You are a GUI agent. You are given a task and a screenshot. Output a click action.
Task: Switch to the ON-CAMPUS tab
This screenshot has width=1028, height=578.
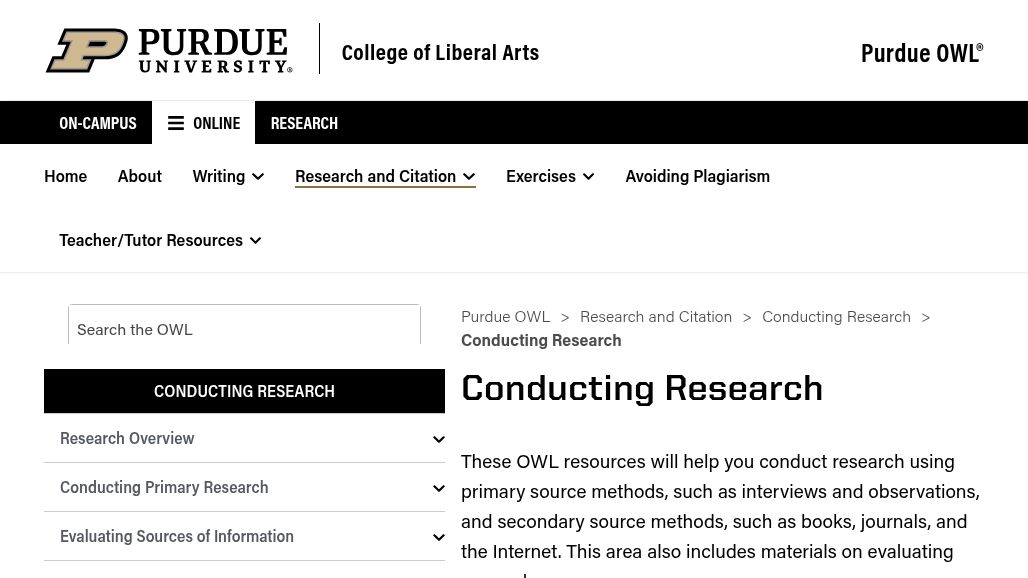click(97, 122)
